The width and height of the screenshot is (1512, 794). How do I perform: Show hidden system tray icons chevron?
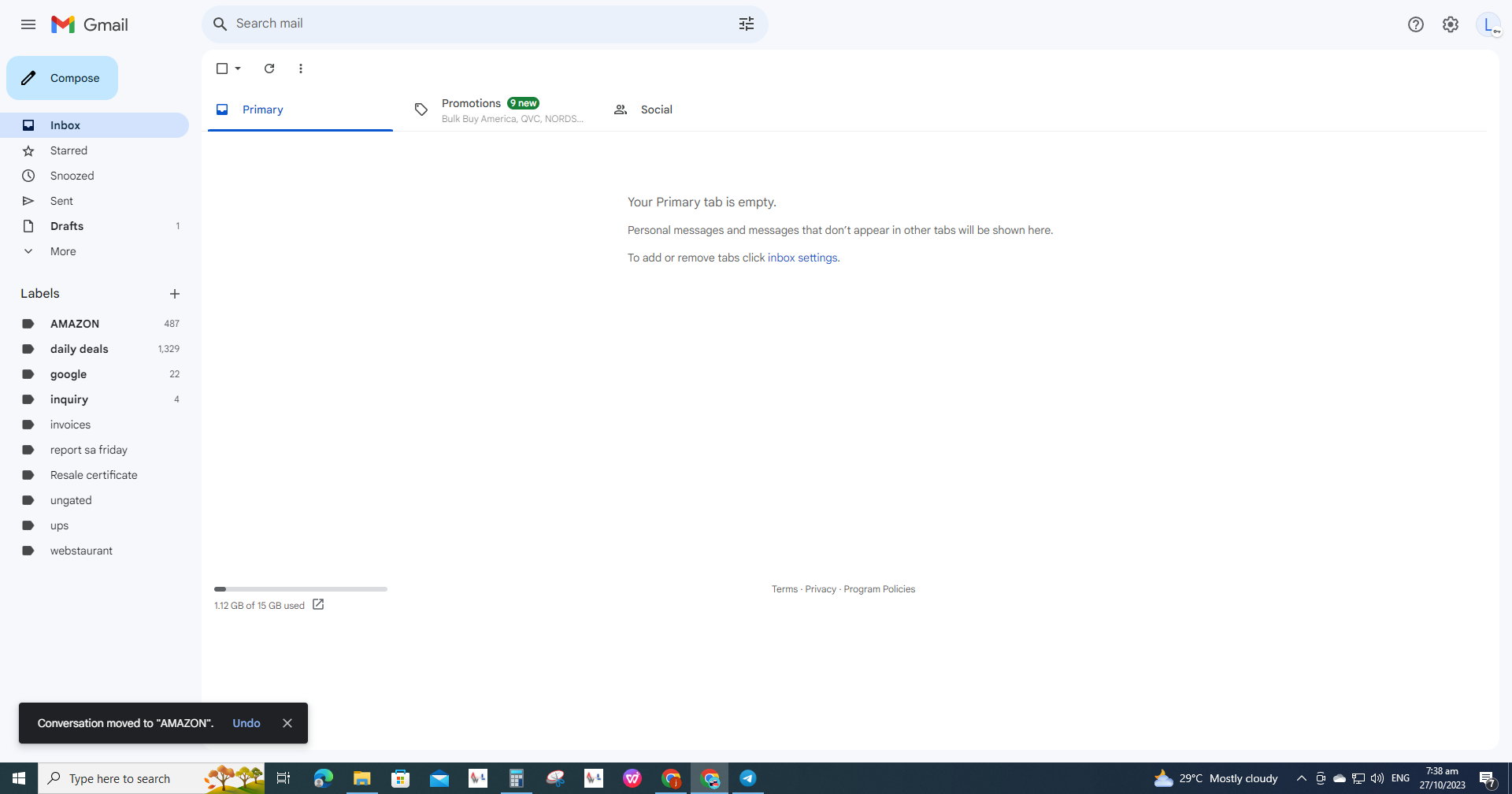[1302, 778]
